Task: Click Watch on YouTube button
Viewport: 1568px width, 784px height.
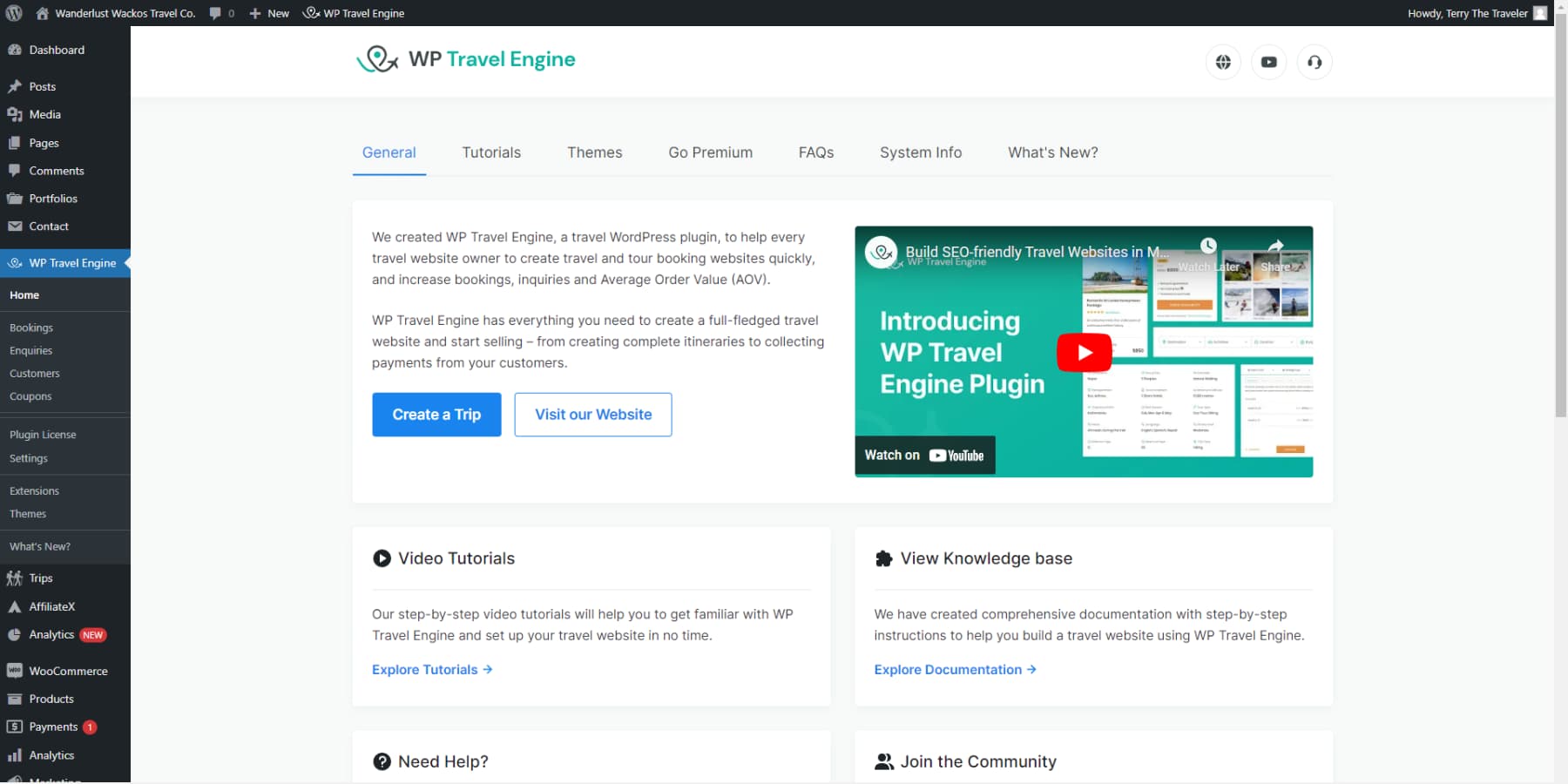Action: click(x=925, y=456)
